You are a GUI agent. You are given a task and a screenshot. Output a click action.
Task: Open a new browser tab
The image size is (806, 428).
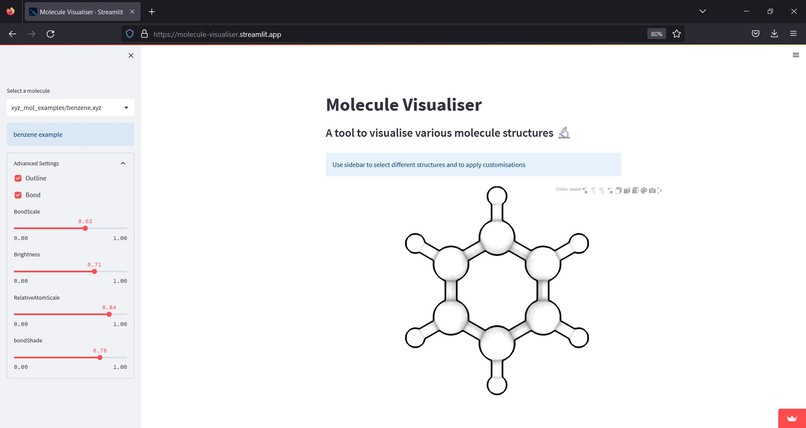tap(152, 12)
